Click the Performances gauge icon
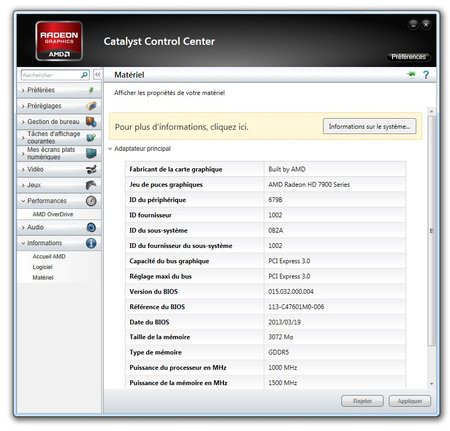This screenshot has width=450, height=431. pyautogui.click(x=91, y=201)
